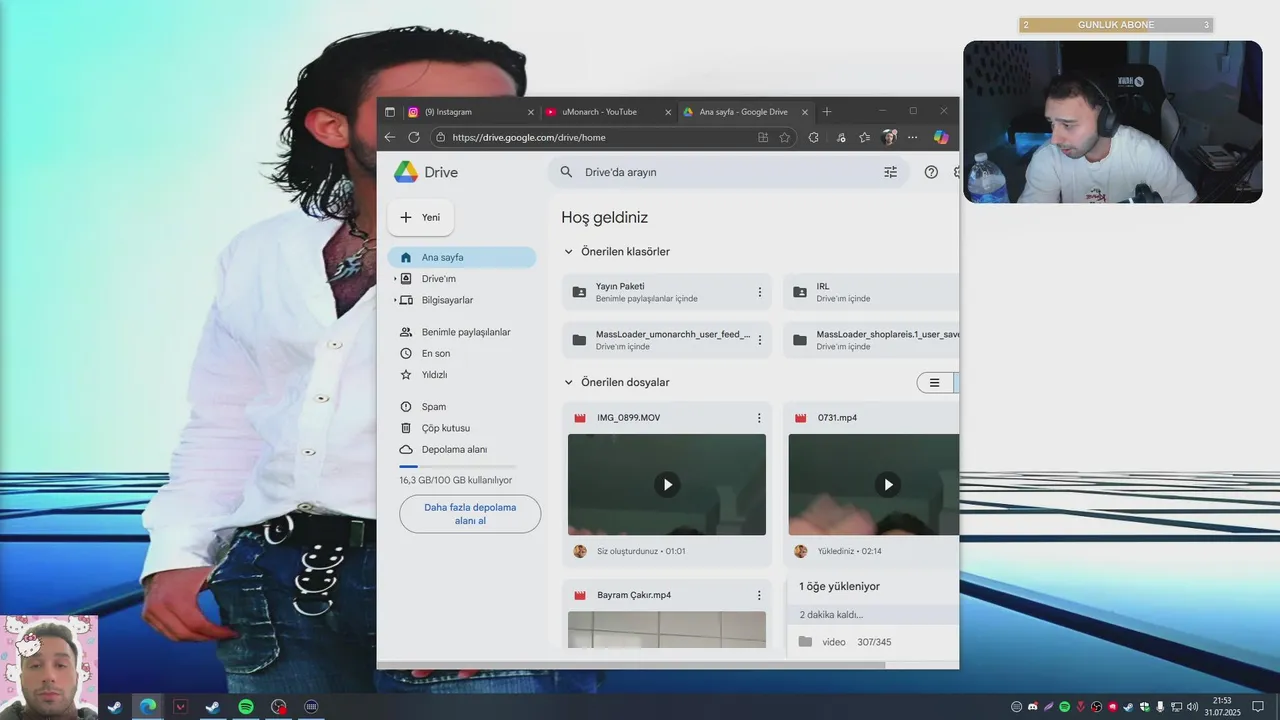Click the storage usage progress bar
1280x720 pixels.
click(x=458, y=467)
